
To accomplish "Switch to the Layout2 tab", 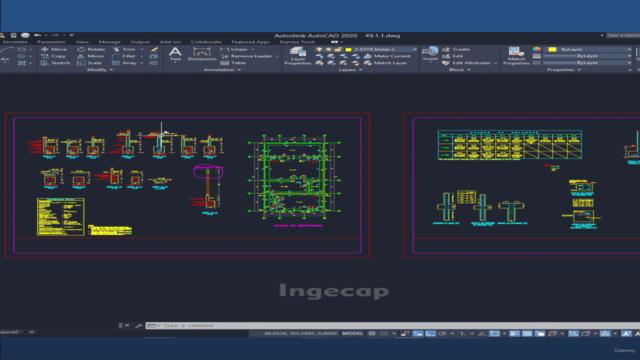I will click(9, 332).
